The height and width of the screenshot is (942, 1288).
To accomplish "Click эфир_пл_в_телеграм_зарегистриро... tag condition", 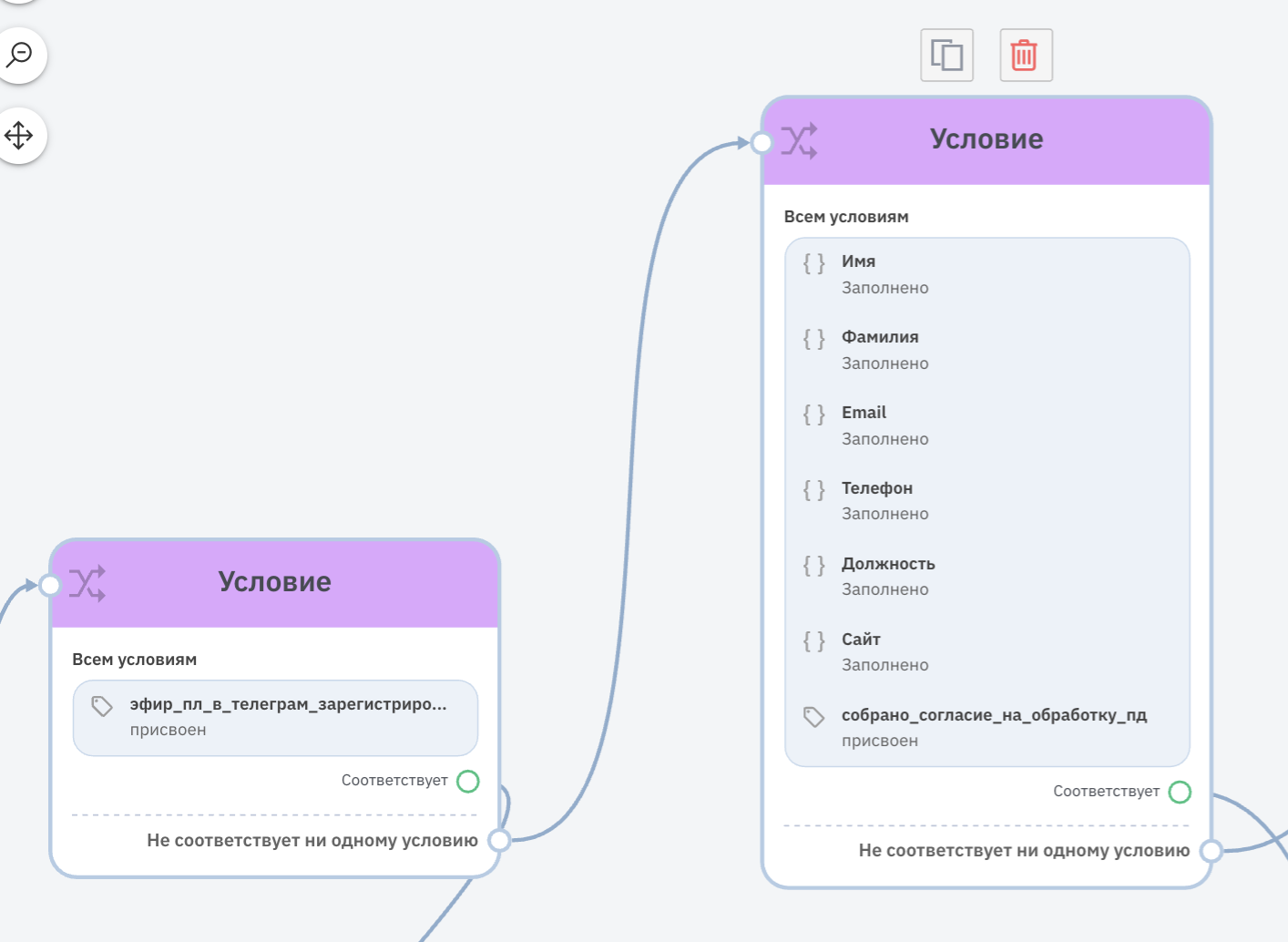I will (x=275, y=718).
